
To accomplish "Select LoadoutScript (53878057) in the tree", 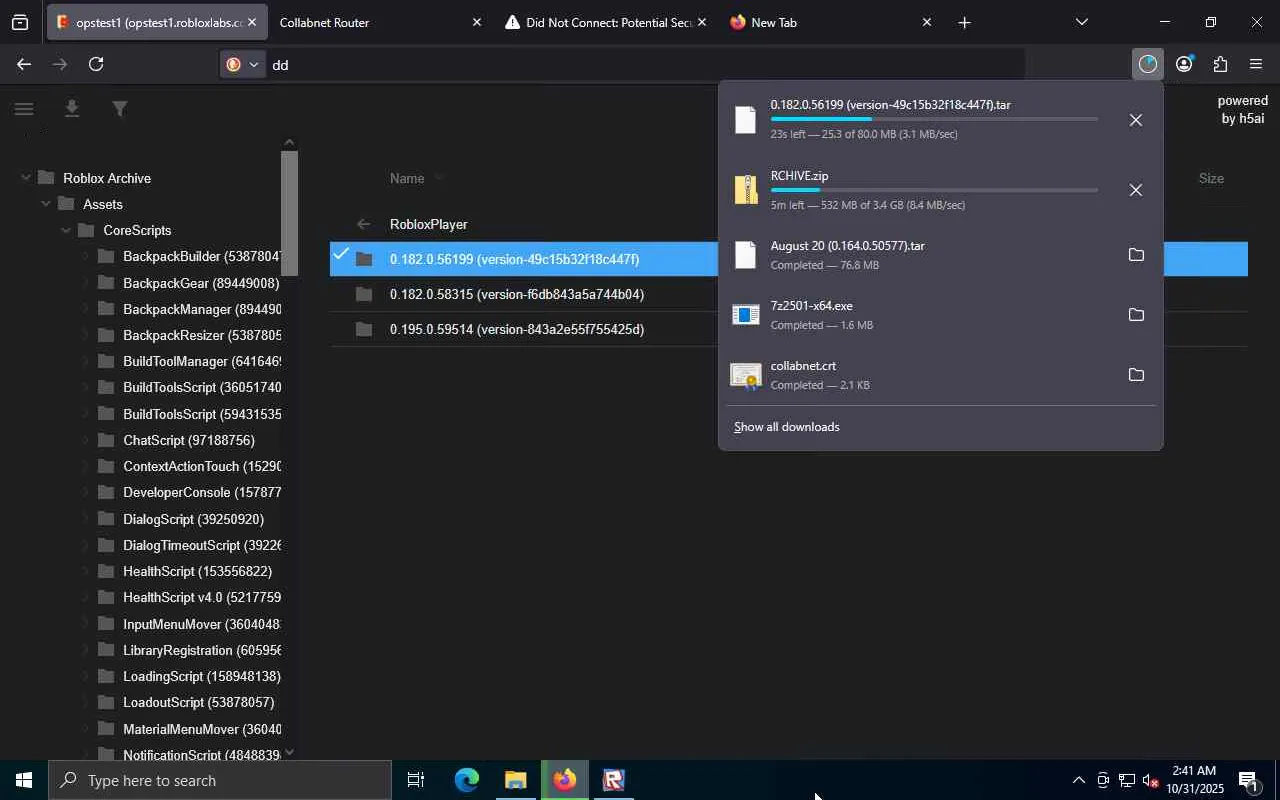I will click(198, 702).
